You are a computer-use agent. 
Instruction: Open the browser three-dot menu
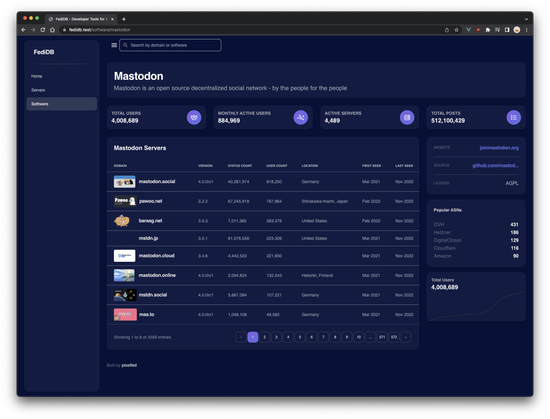click(x=526, y=30)
